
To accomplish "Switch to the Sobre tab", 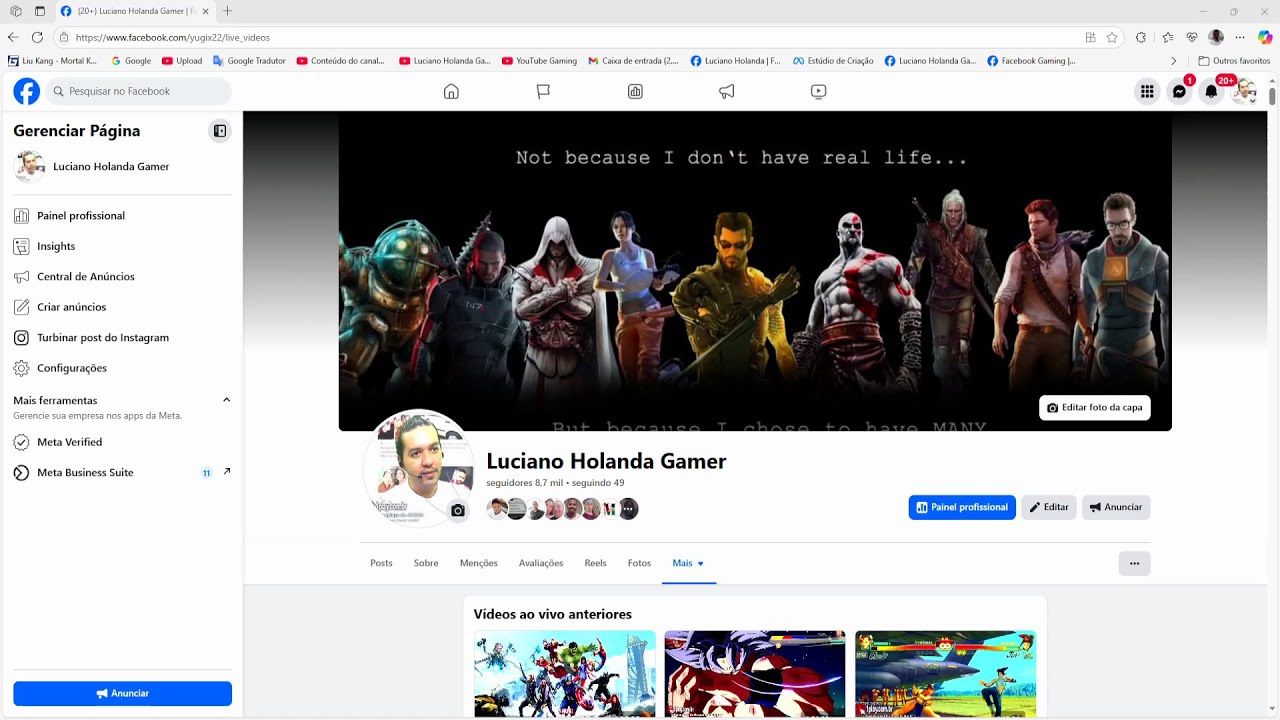I will (426, 563).
